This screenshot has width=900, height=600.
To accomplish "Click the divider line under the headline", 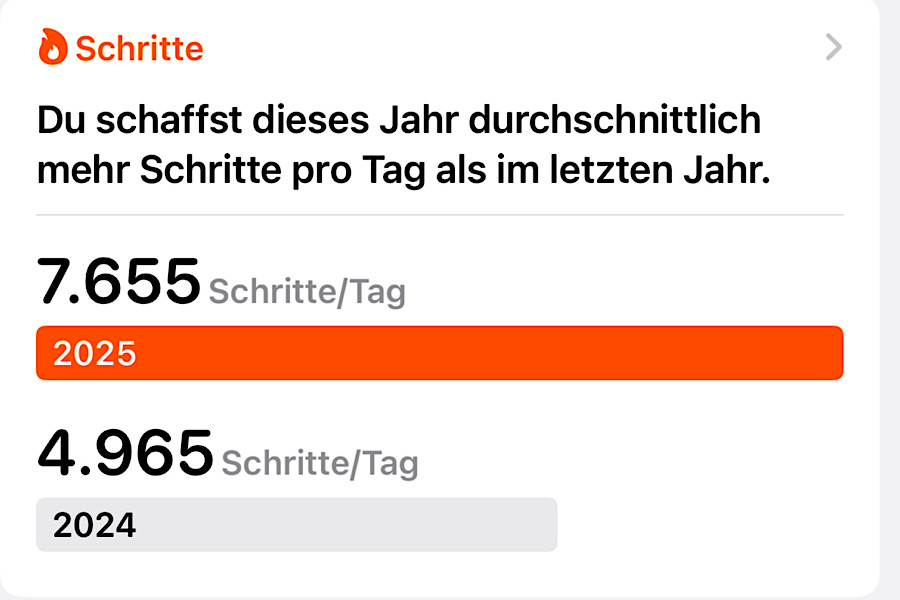I will pos(440,215).
